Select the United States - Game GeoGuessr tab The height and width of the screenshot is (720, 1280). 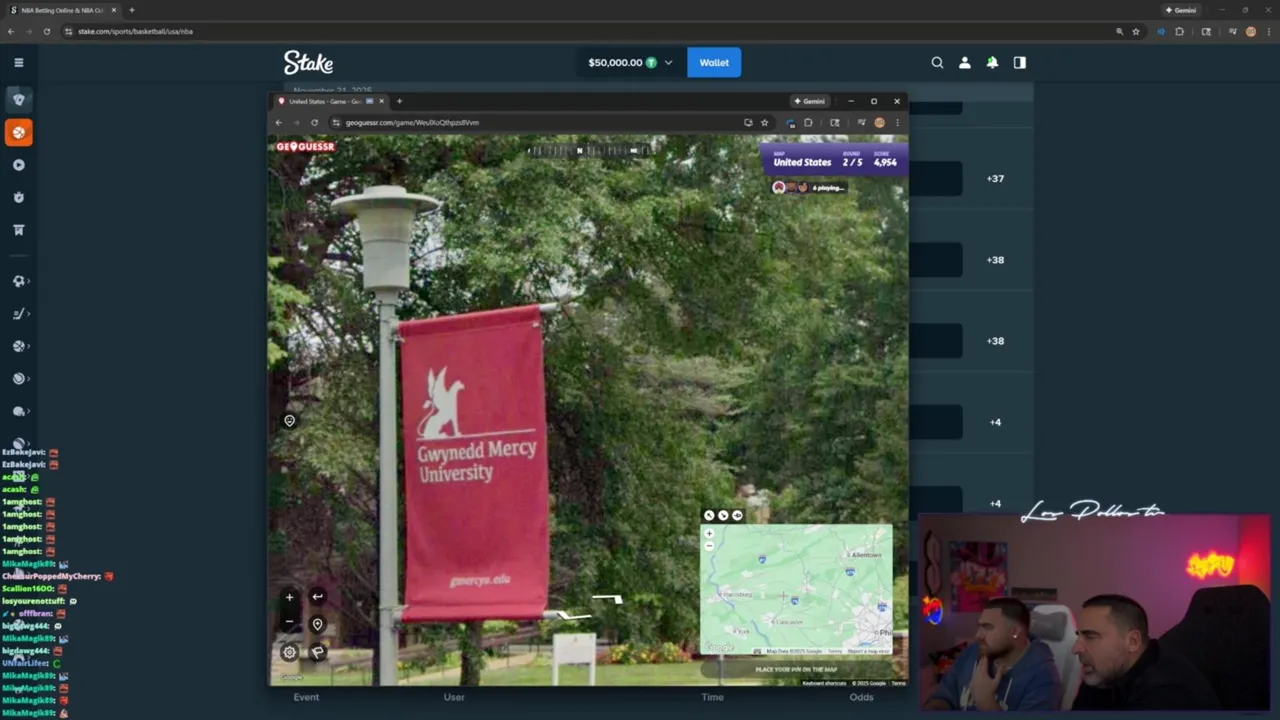click(x=330, y=101)
